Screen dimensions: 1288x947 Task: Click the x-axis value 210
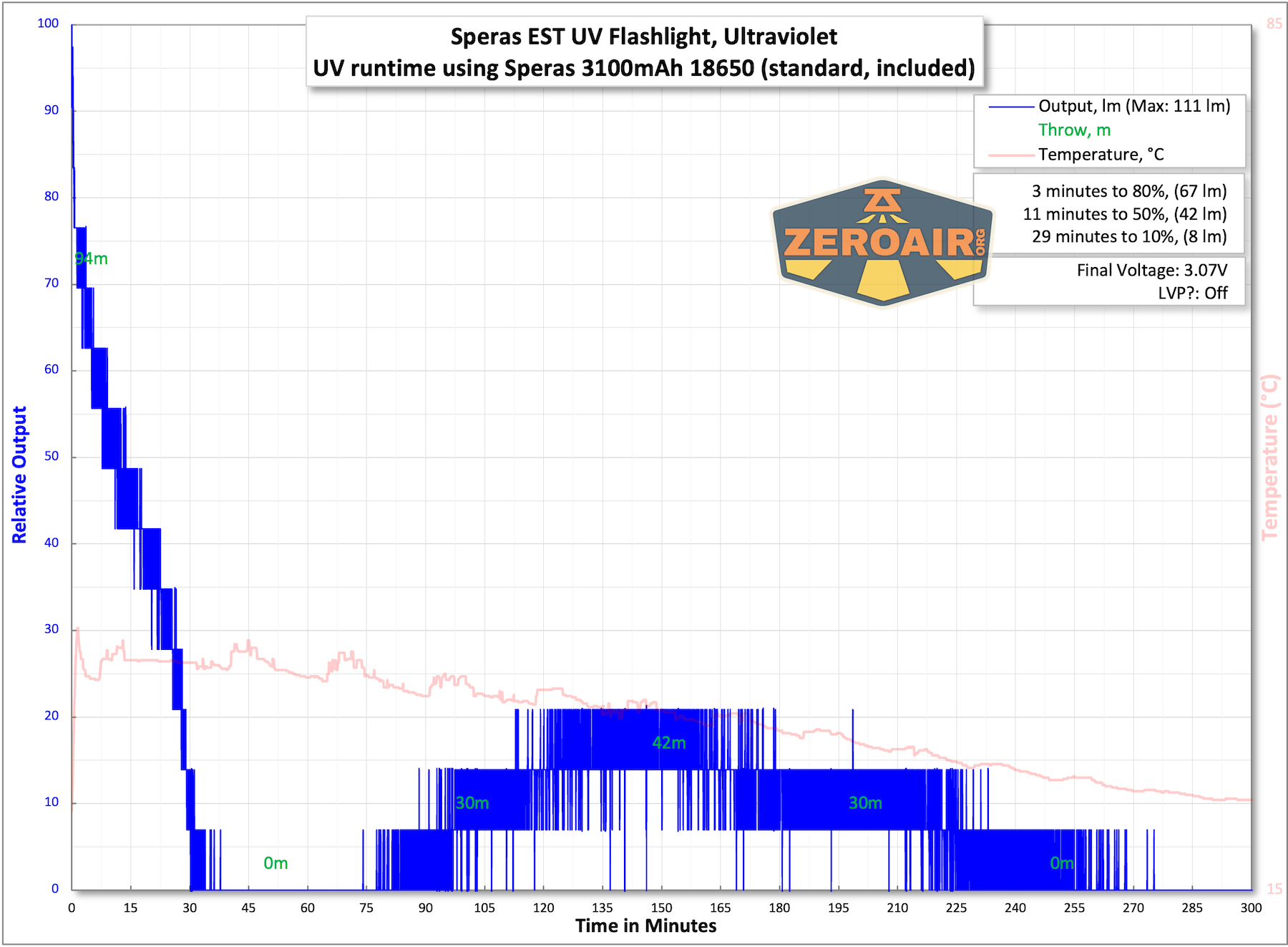pyautogui.click(x=897, y=908)
